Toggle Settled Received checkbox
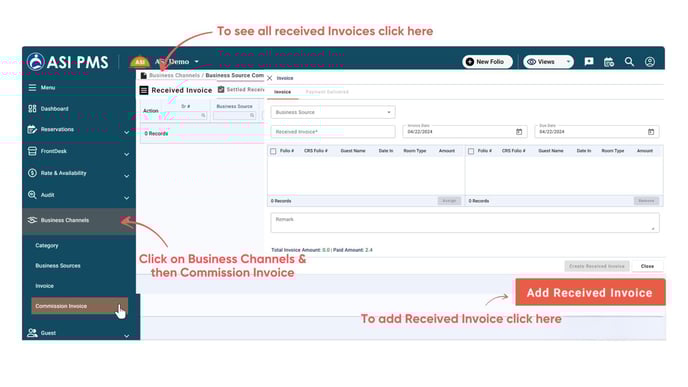 pyautogui.click(x=221, y=90)
